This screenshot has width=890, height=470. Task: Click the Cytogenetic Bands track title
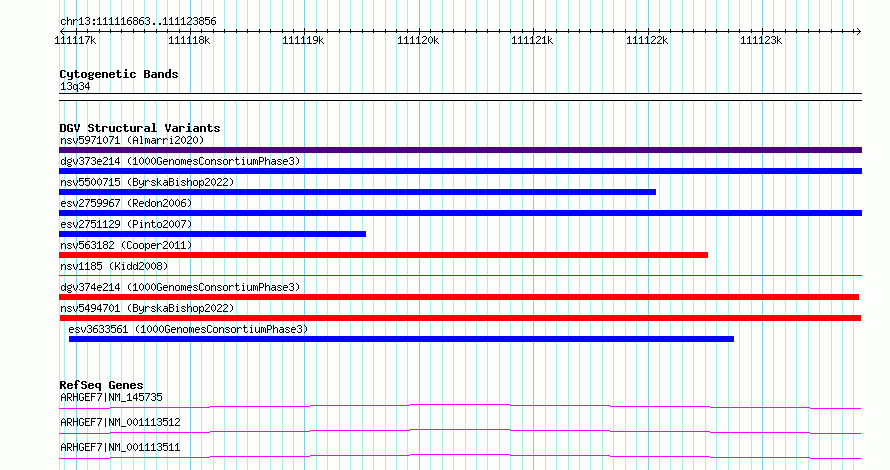[119, 74]
